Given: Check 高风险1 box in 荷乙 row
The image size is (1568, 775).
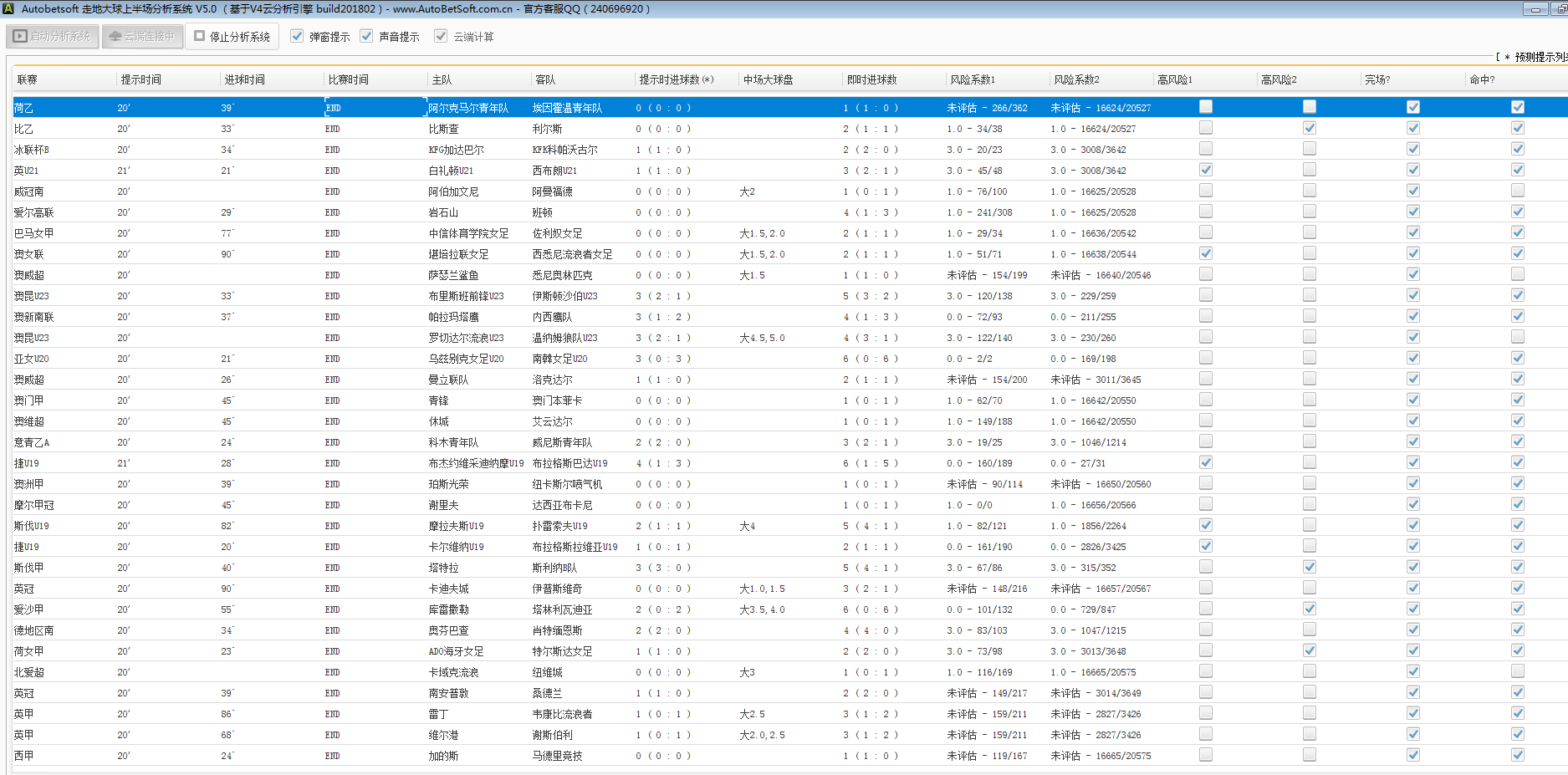Looking at the screenshot, I should (x=1206, y=107).
